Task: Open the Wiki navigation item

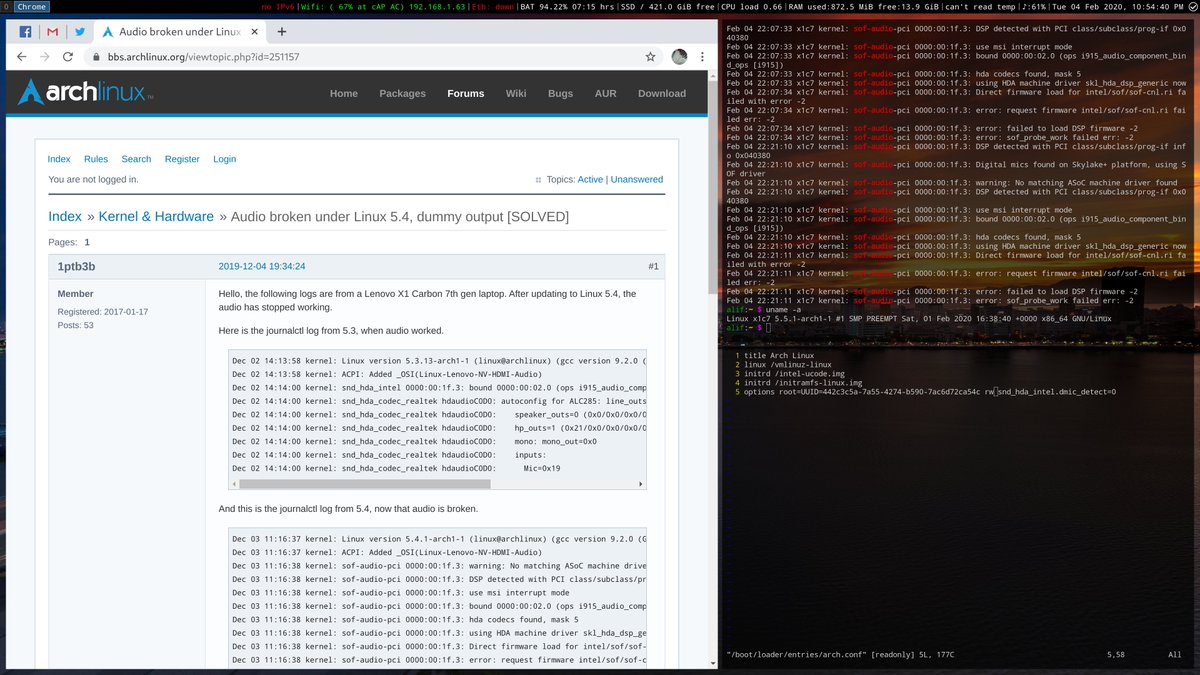Action: 516,93
